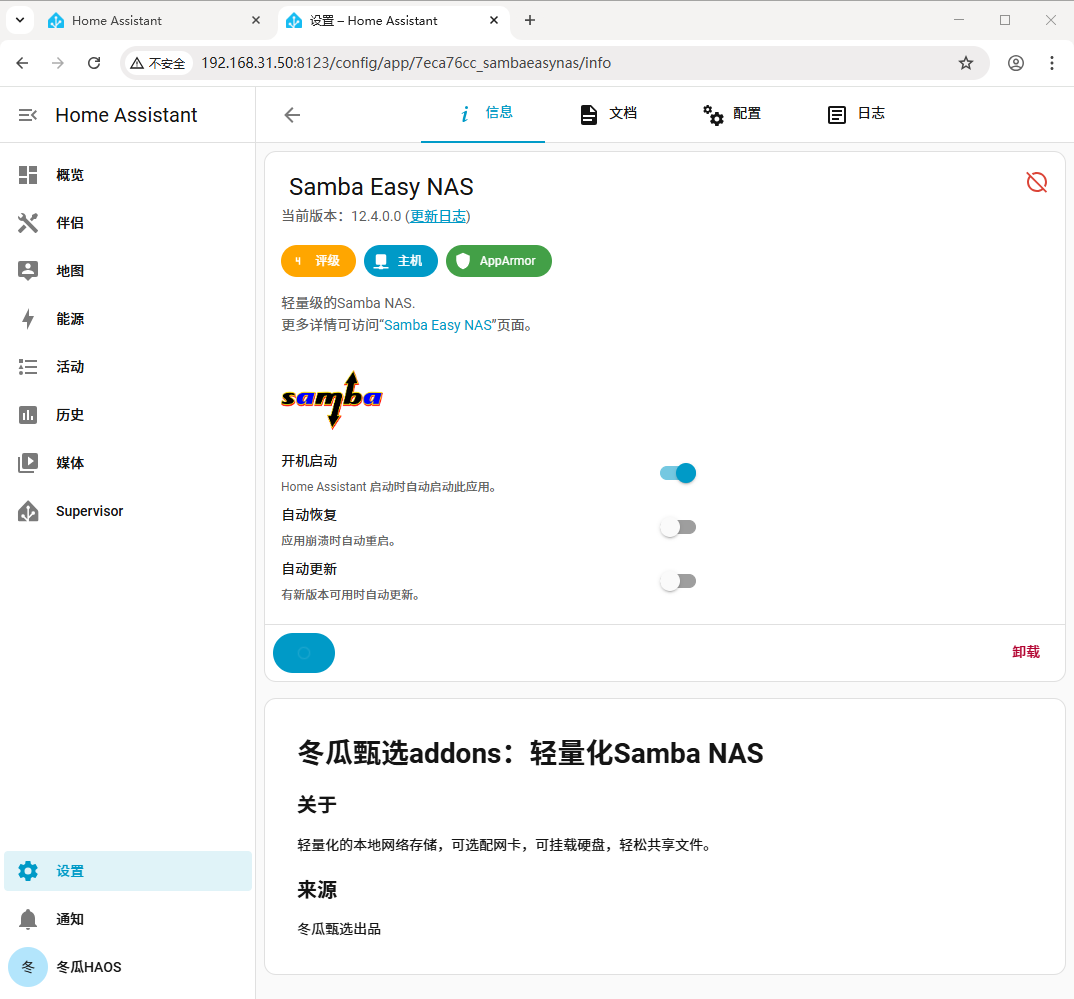Reload the page with browser refresh icon
Viewport: 1074px width, 999px height.
94,63
